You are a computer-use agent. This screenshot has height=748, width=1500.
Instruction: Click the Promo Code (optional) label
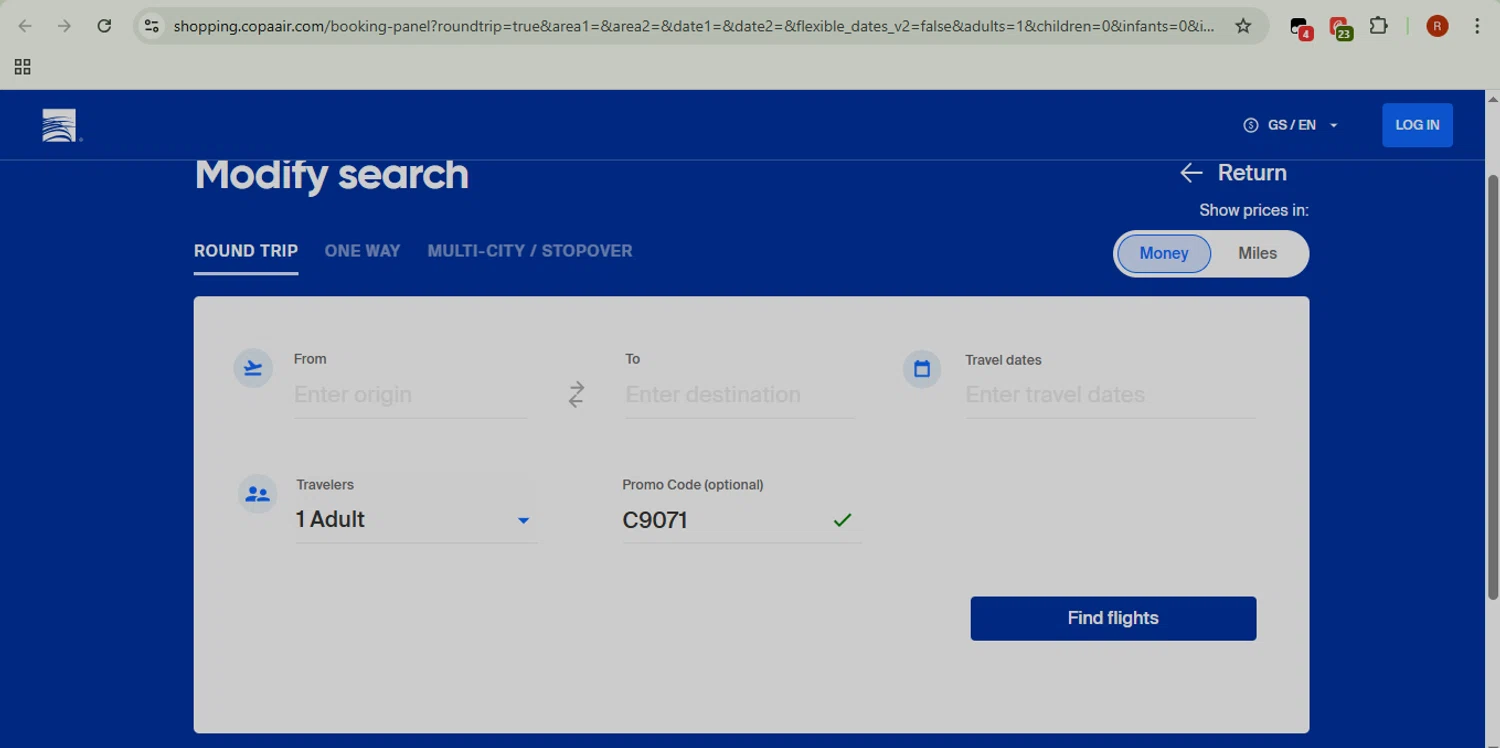692,485
